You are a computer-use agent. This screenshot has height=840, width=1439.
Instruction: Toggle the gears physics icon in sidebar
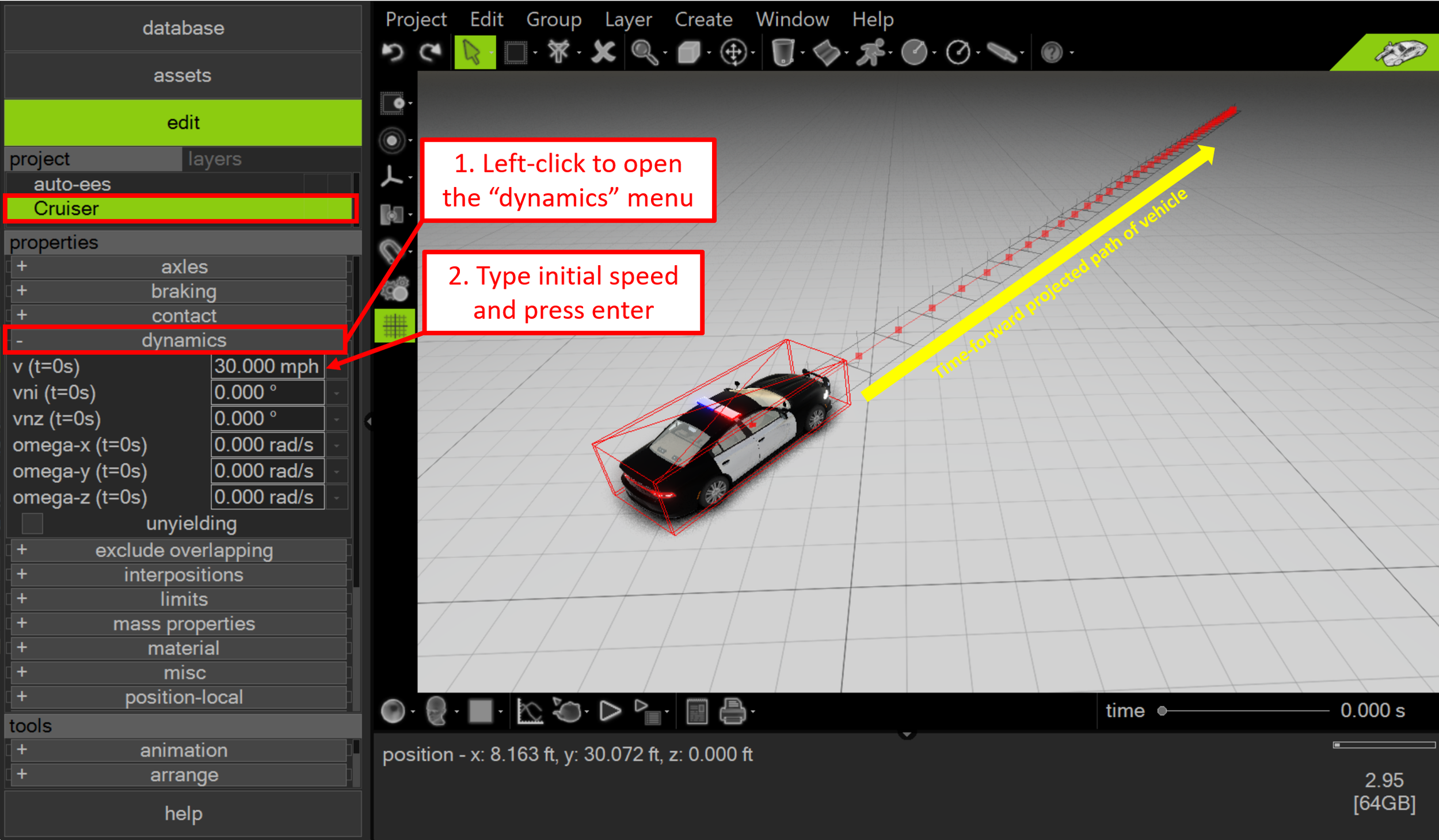pyautogui.click(x=395, y=289)
